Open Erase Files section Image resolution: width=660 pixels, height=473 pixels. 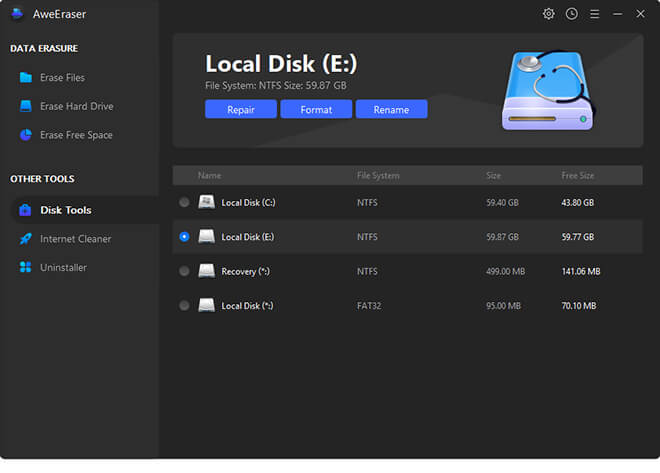[62, 77]
